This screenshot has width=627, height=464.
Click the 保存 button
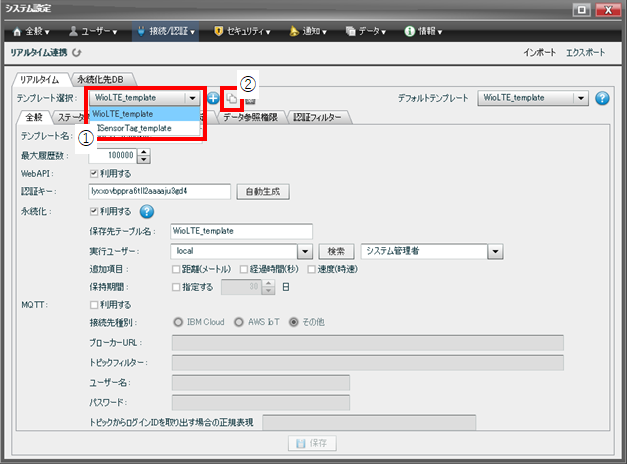(x=312, y=443)
